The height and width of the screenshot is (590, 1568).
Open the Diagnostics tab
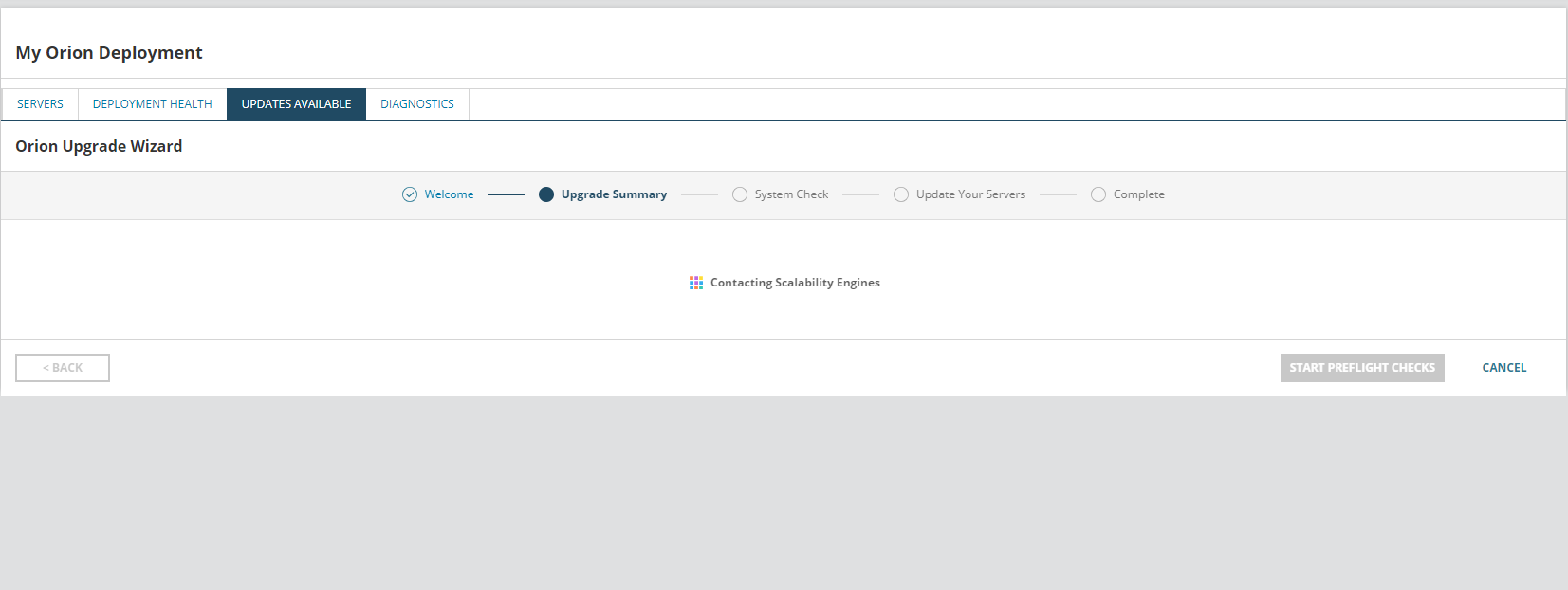coord(417,104)
